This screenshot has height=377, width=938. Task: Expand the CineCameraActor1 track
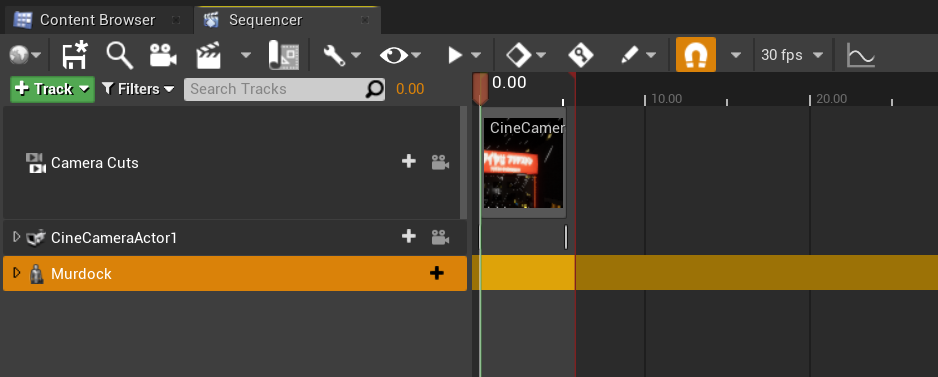[17, 237]
